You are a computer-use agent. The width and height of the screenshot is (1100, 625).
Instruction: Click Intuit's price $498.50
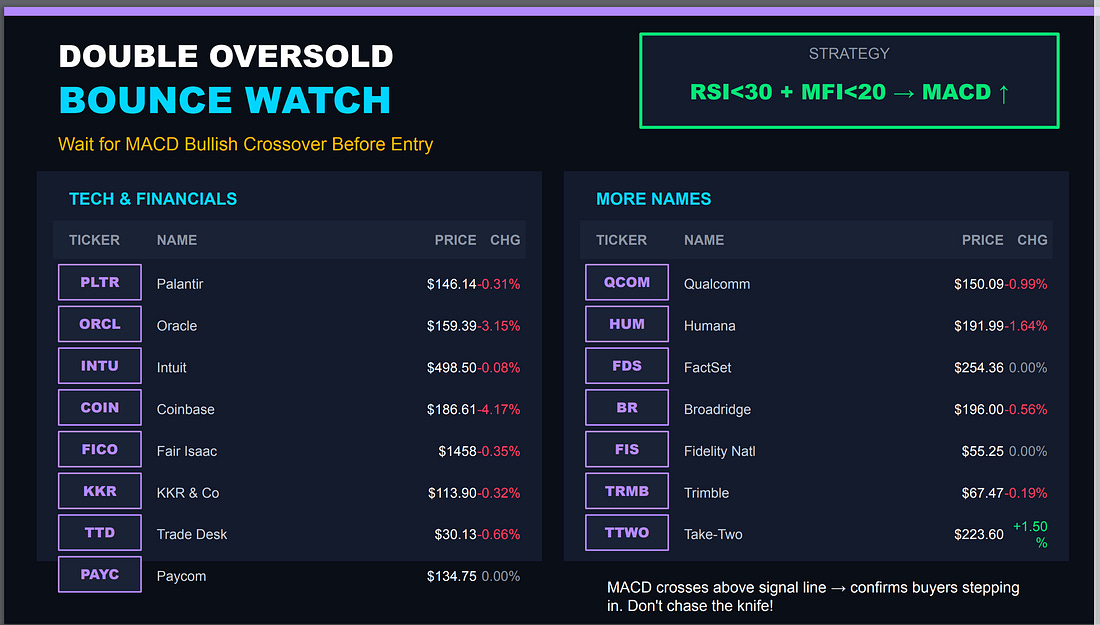(x=452, y=368)
